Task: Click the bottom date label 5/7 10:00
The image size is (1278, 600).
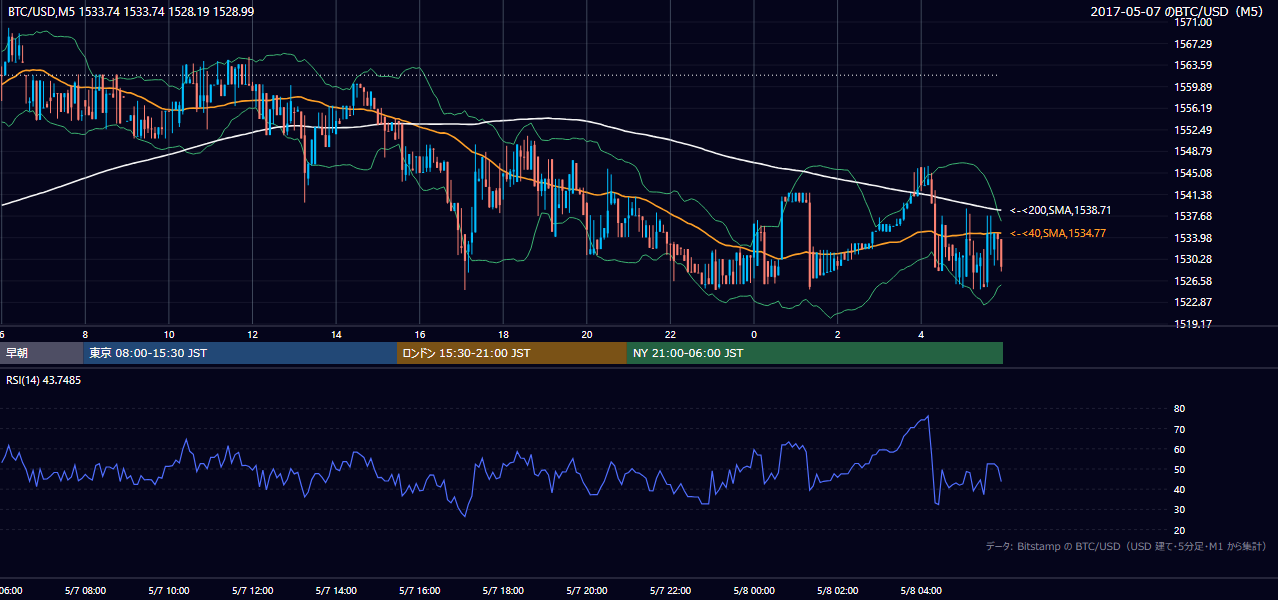Action: 169,591
